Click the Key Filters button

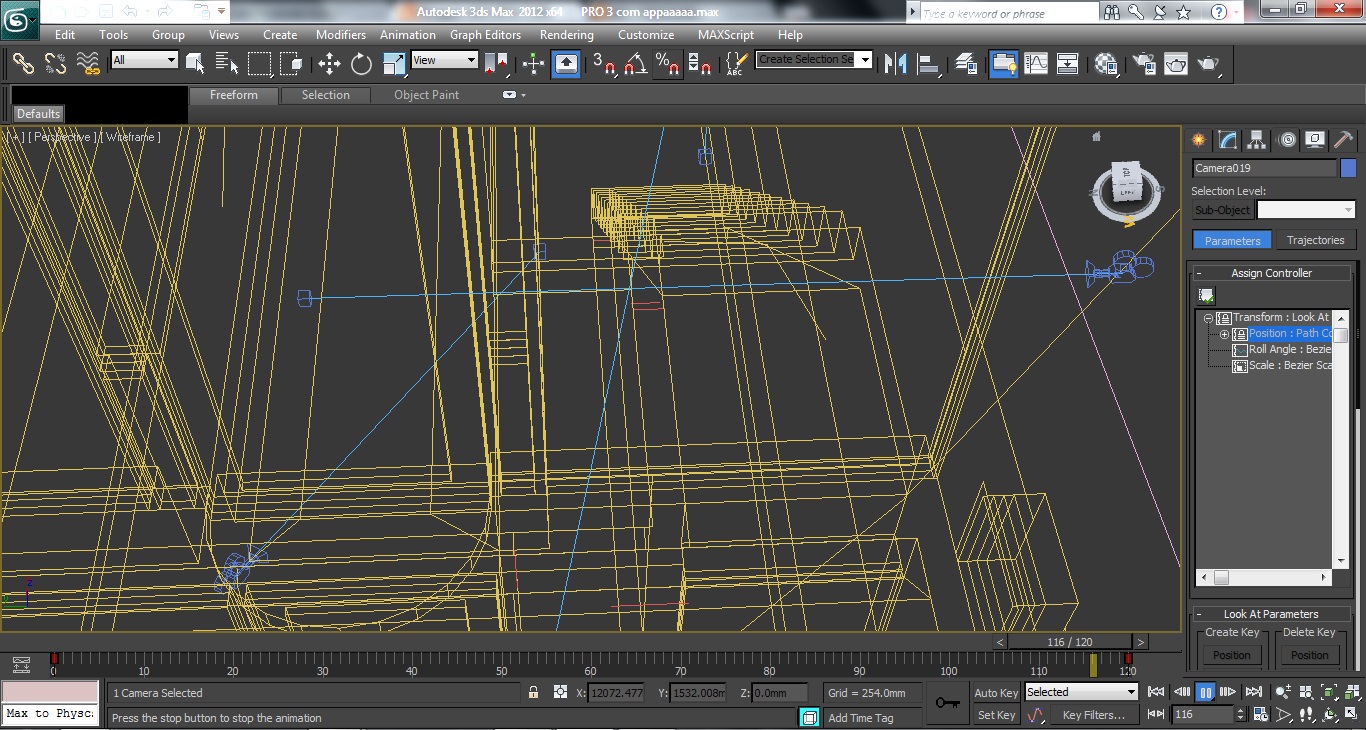point(1094,714)
